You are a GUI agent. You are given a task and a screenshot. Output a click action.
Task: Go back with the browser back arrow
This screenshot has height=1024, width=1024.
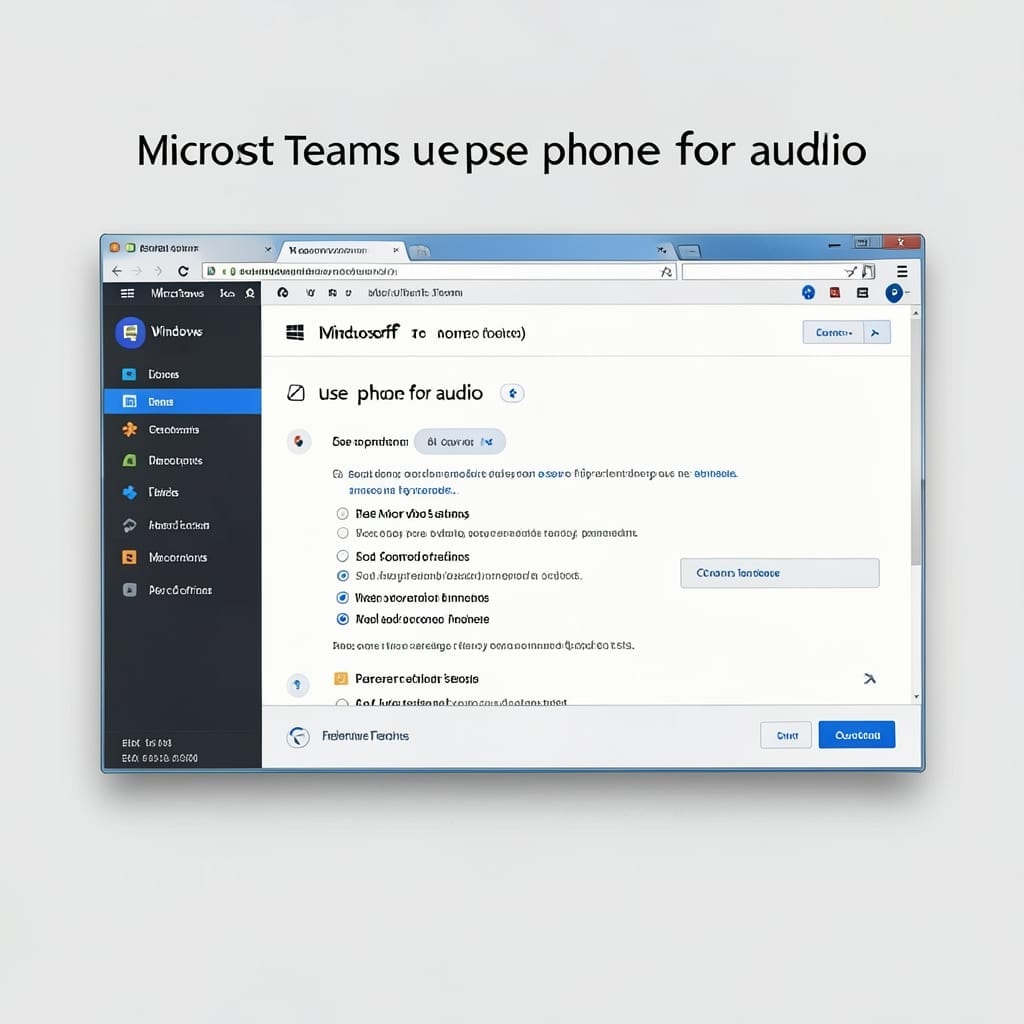117,271
